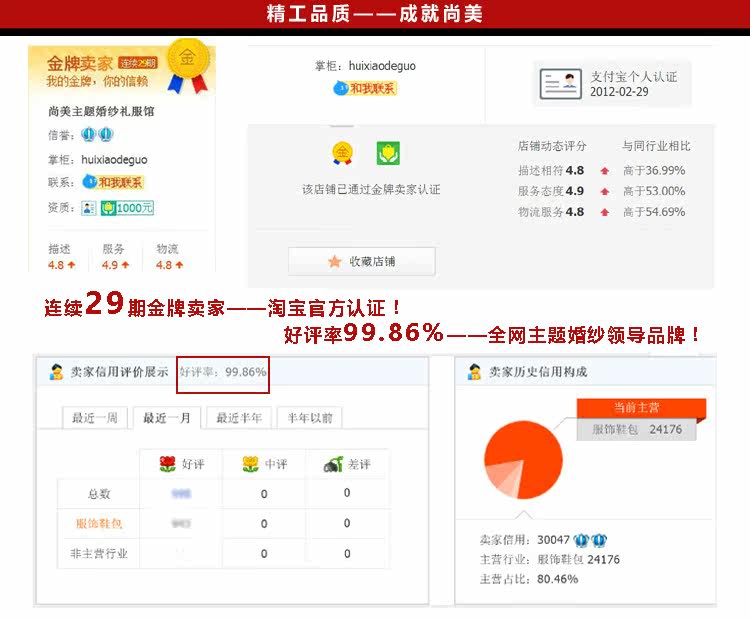Click 支付宝个人认证 text
This screenshot has width=750, height=620.
tap(634, 77)
